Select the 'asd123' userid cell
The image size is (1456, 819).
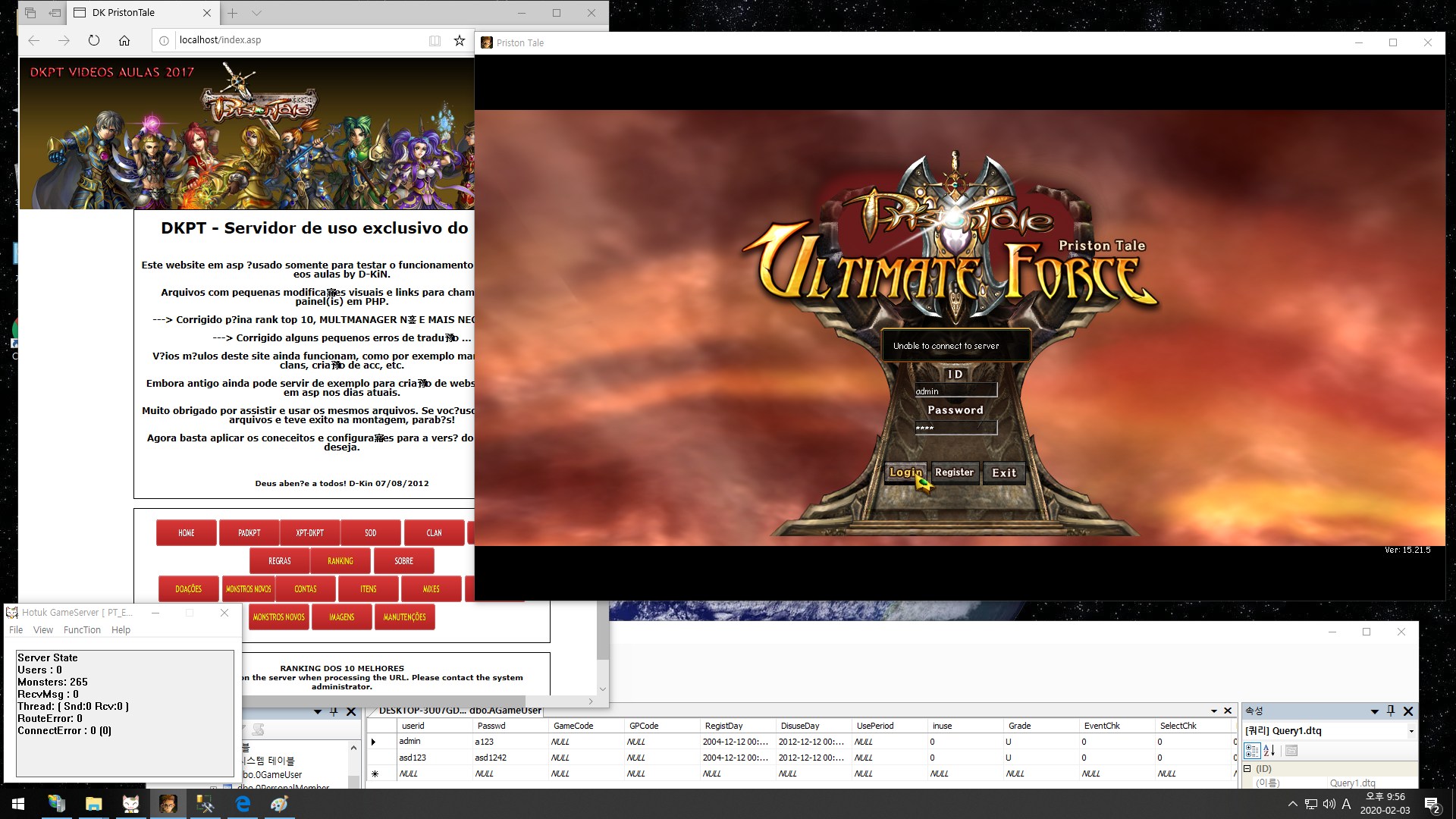pyautogui.click(x=435, y=758)
